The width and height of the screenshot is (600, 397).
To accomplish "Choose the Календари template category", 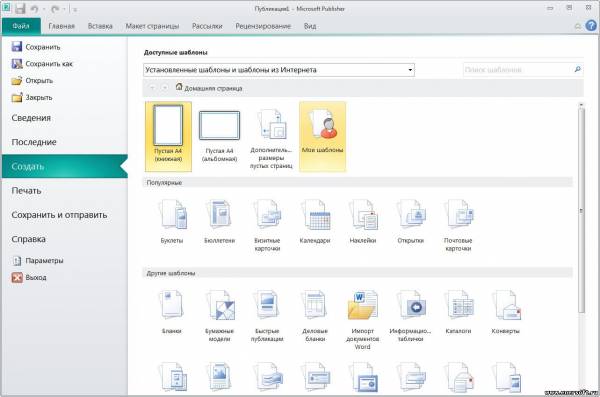I will 315,222.
